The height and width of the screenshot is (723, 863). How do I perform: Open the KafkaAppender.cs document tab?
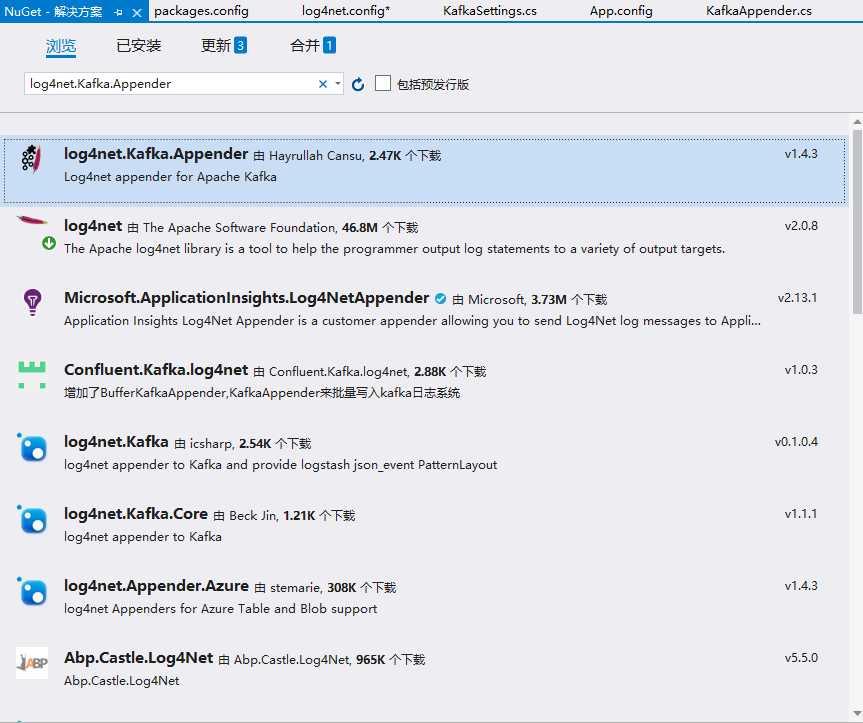758,11
